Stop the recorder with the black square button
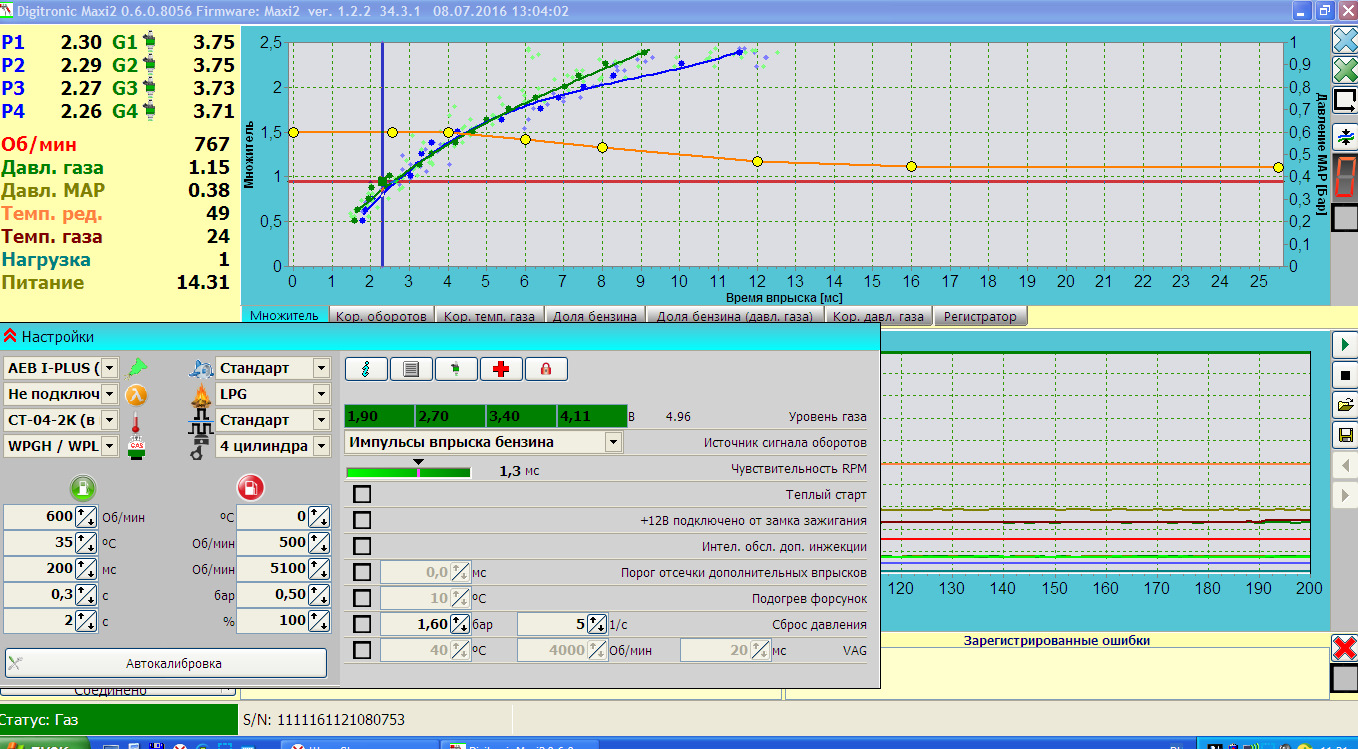The width and height of the screenshot is (1358, 749). (1345, 375)
